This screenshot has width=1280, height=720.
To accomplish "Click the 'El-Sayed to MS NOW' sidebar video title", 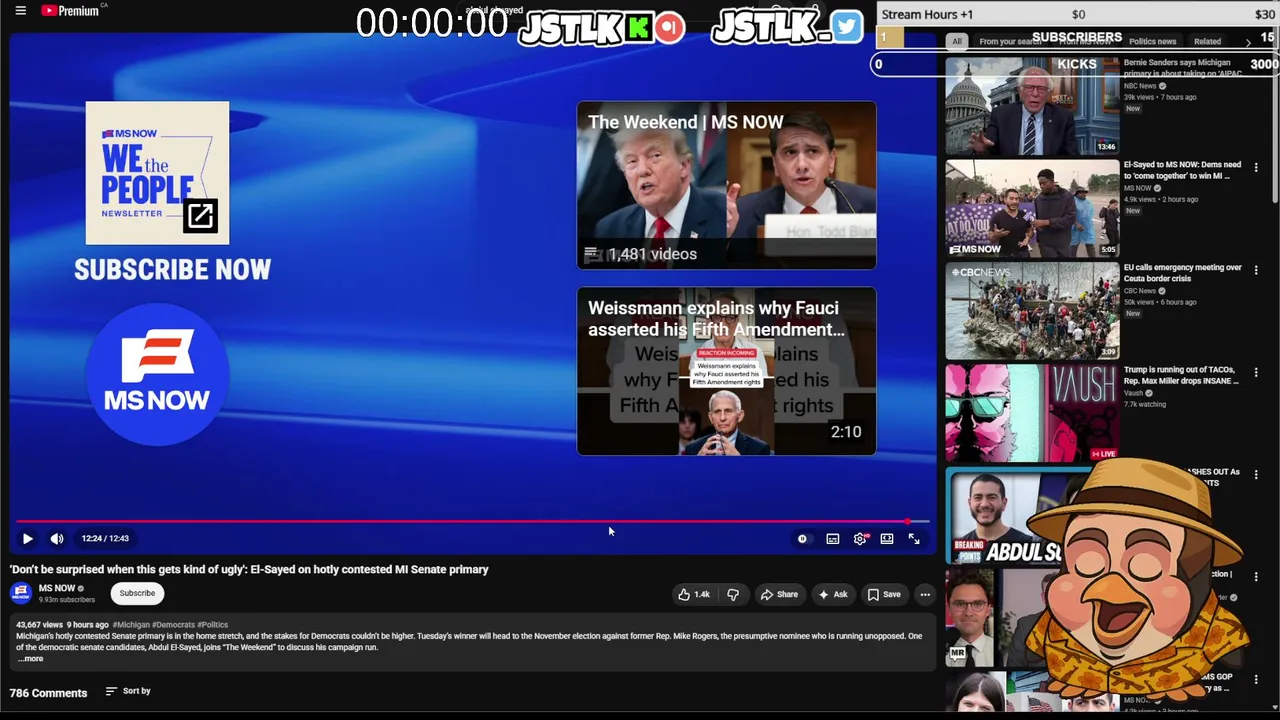I will click(x=1182, y=170).
